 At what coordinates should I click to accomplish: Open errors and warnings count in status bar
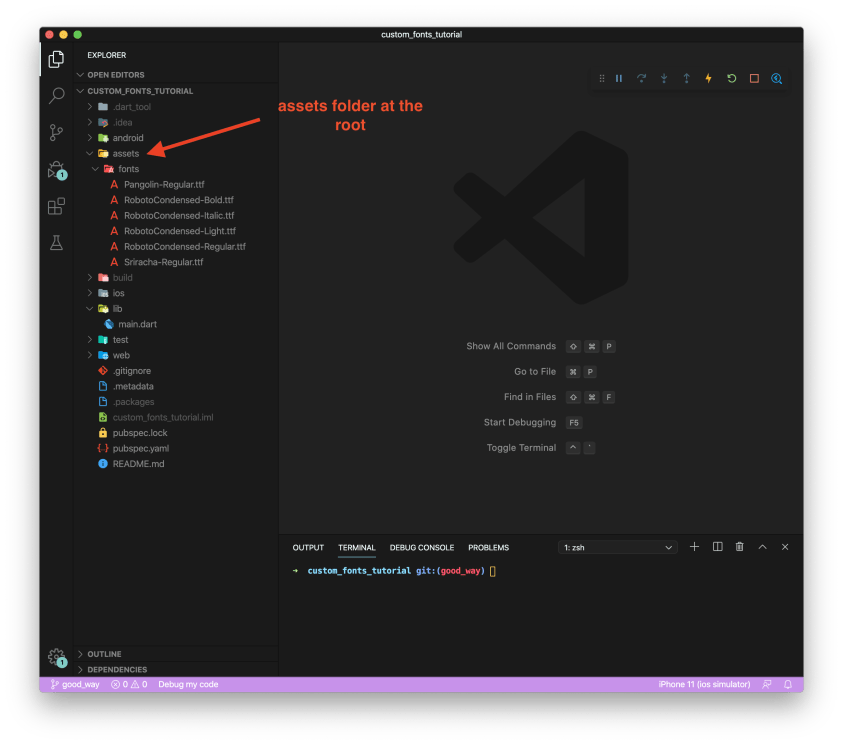coord(129,684)
